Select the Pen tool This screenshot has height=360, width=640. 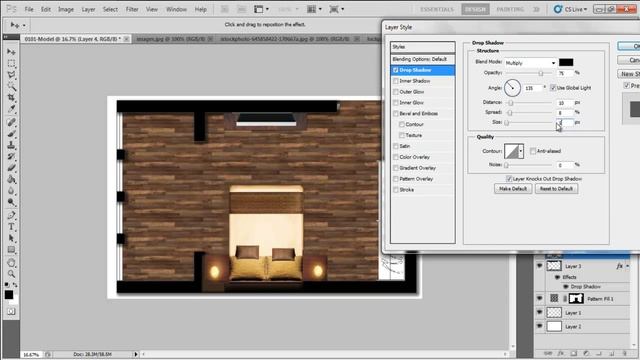pyautogui.click(x=11, y=216)
